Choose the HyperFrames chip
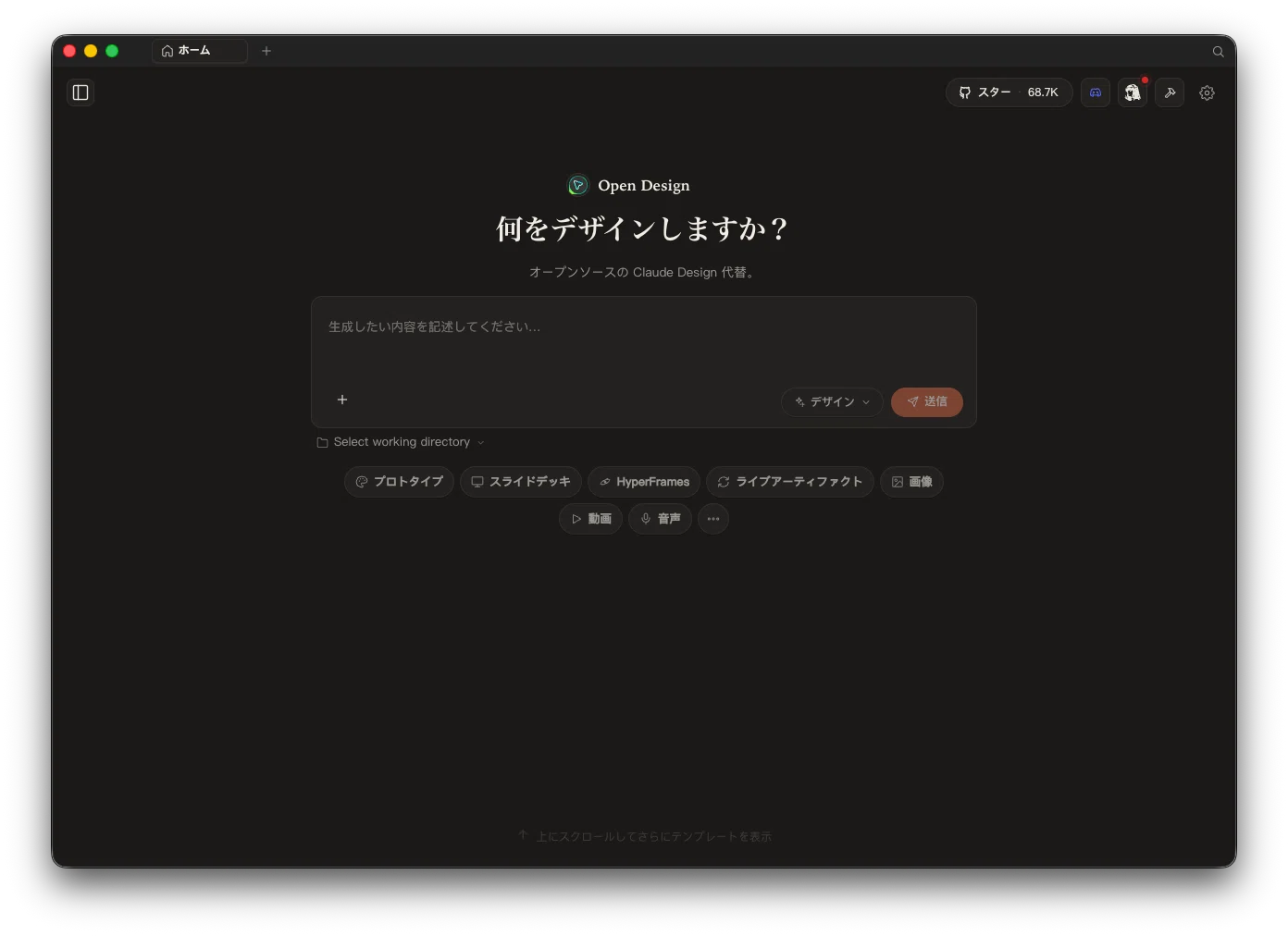 tap(644, 482)
